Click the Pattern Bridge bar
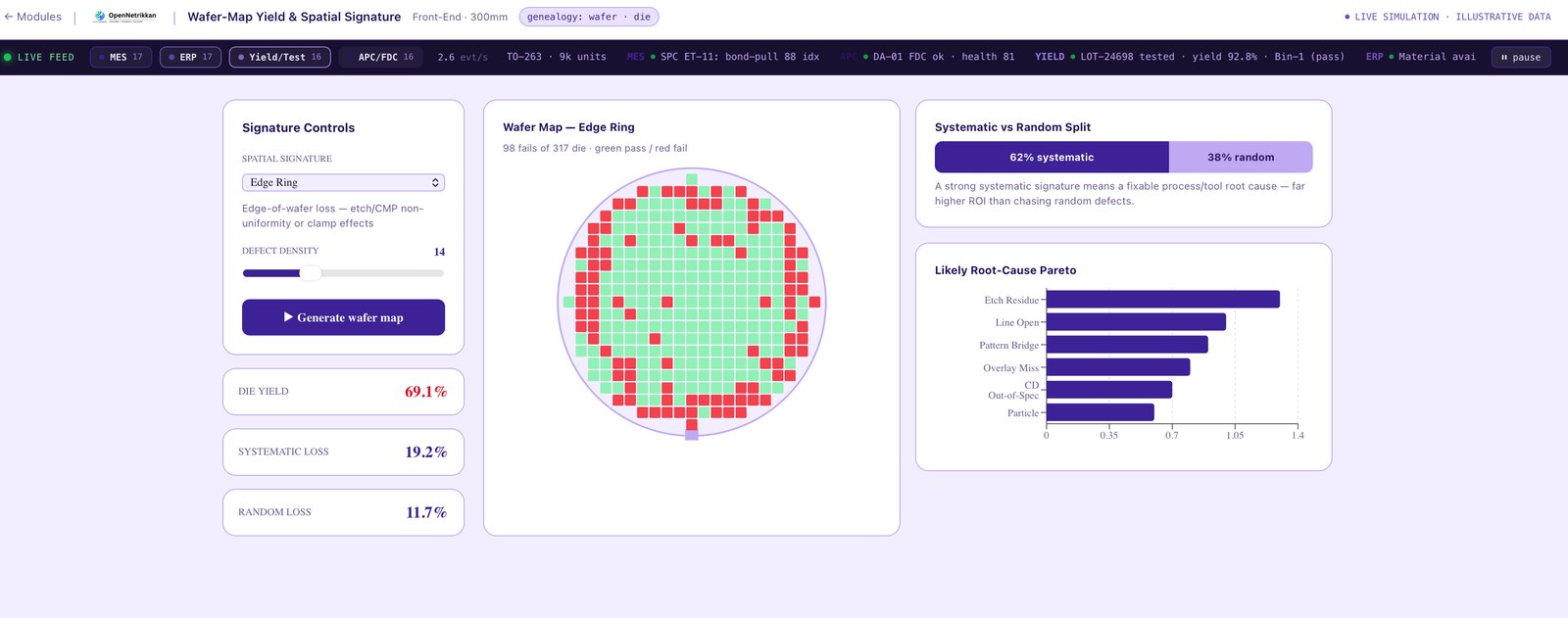 click(x=1127, y=345)
